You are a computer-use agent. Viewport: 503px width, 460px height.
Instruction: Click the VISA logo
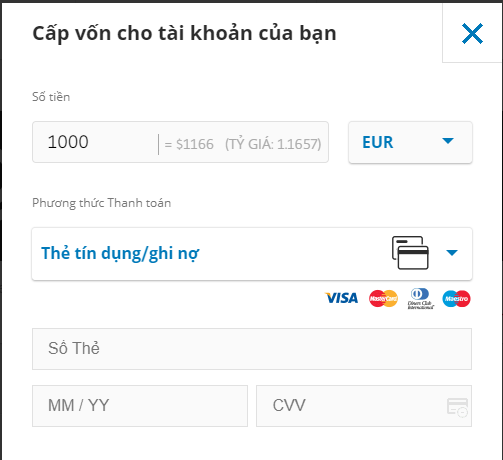coord(342,298)
